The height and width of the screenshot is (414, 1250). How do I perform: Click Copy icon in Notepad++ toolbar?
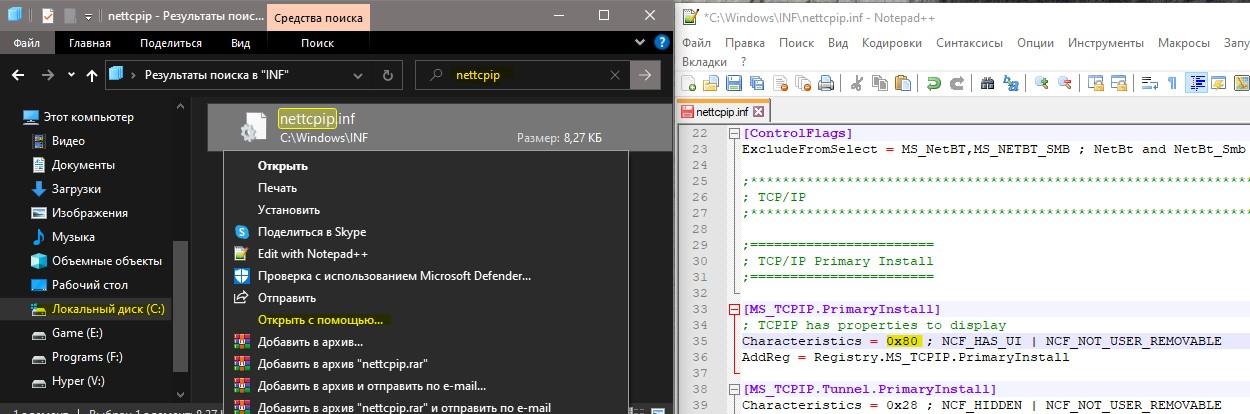click(879, 83)
